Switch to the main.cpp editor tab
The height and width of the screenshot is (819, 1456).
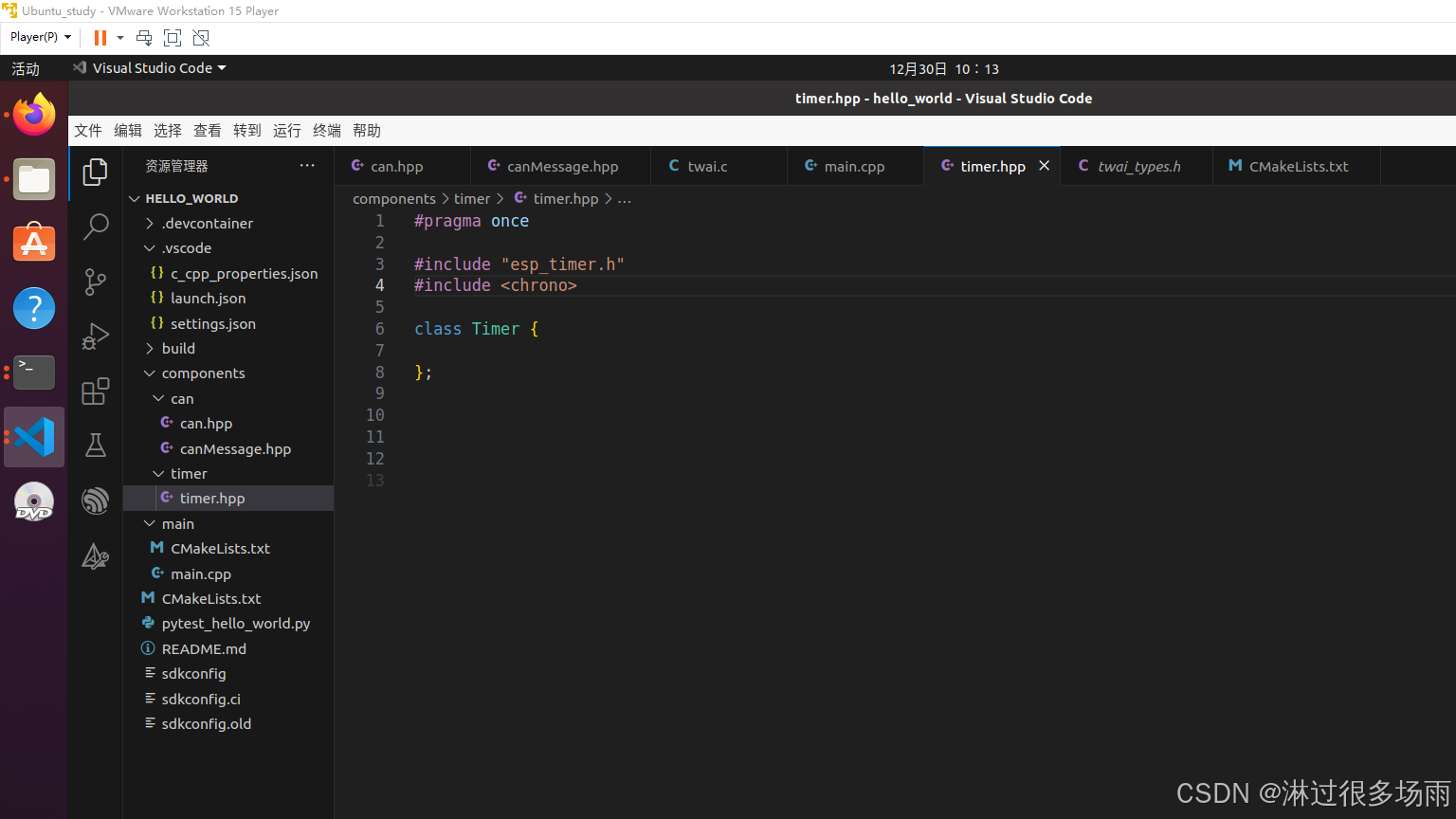tap(856, 166)
